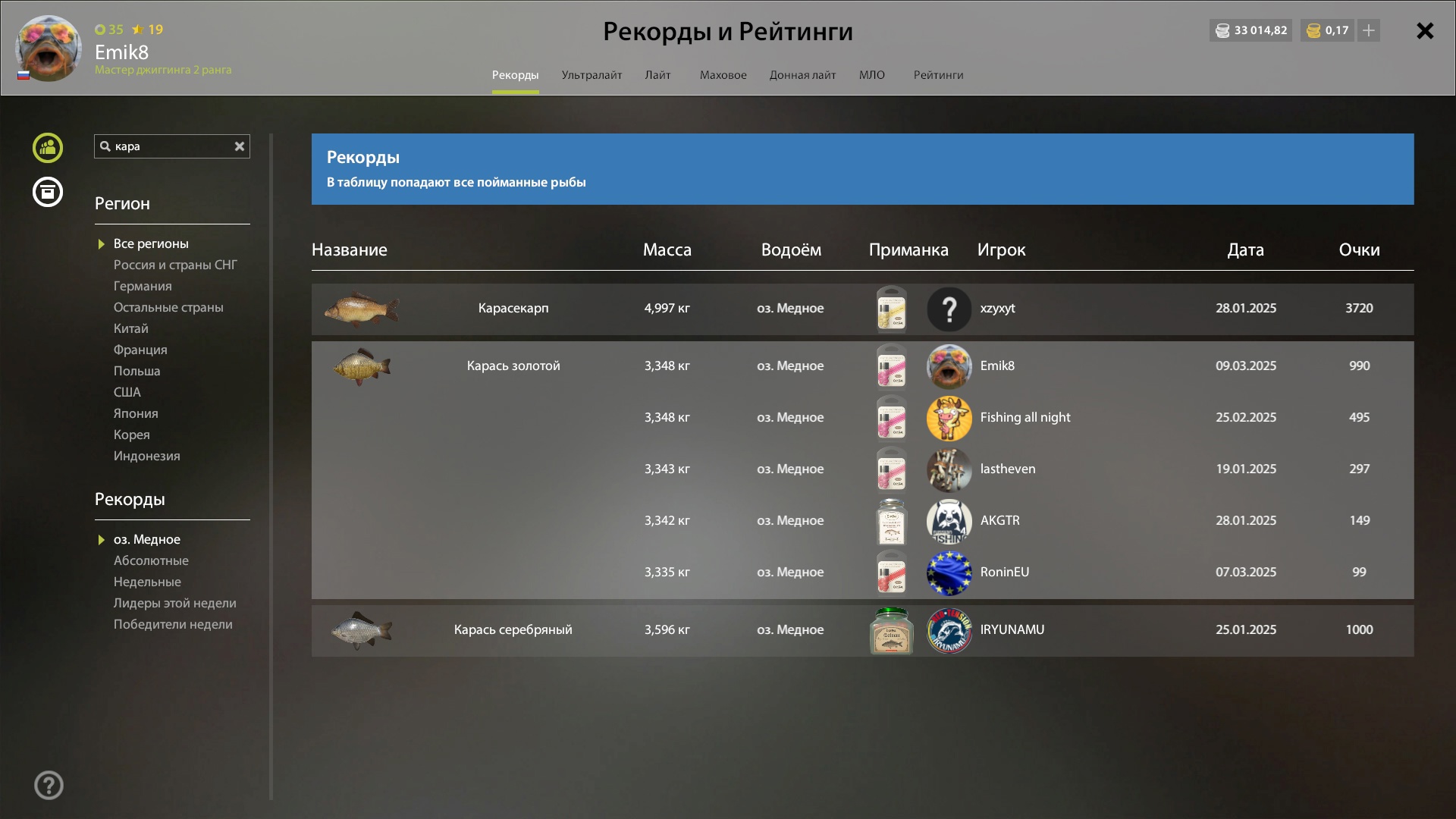The height and width of the screenshot is (819, 1456).
Task: Click bait icon in RoninEU row
Action: point(891,573)
